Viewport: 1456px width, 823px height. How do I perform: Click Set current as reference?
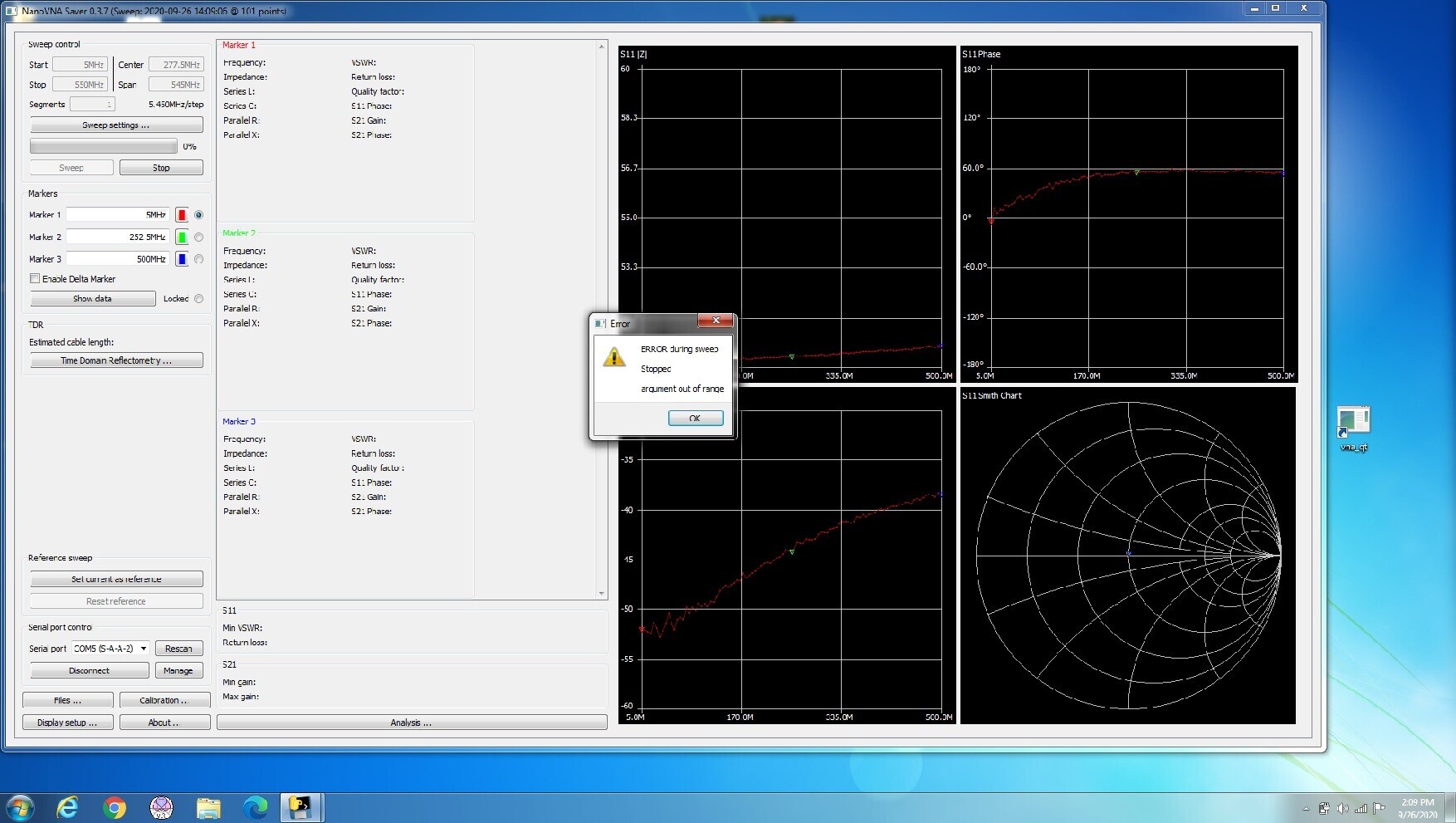[116, 580]
